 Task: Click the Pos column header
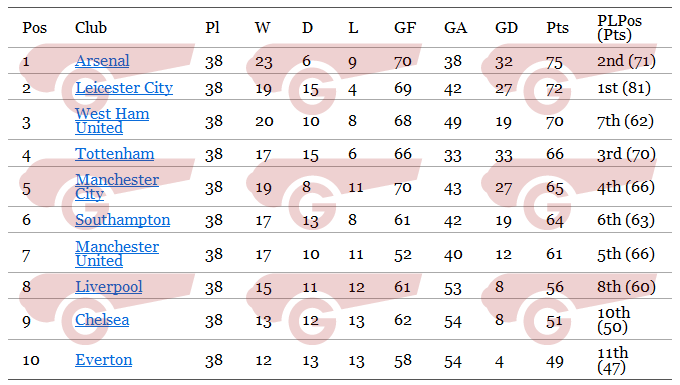point(35,28)
